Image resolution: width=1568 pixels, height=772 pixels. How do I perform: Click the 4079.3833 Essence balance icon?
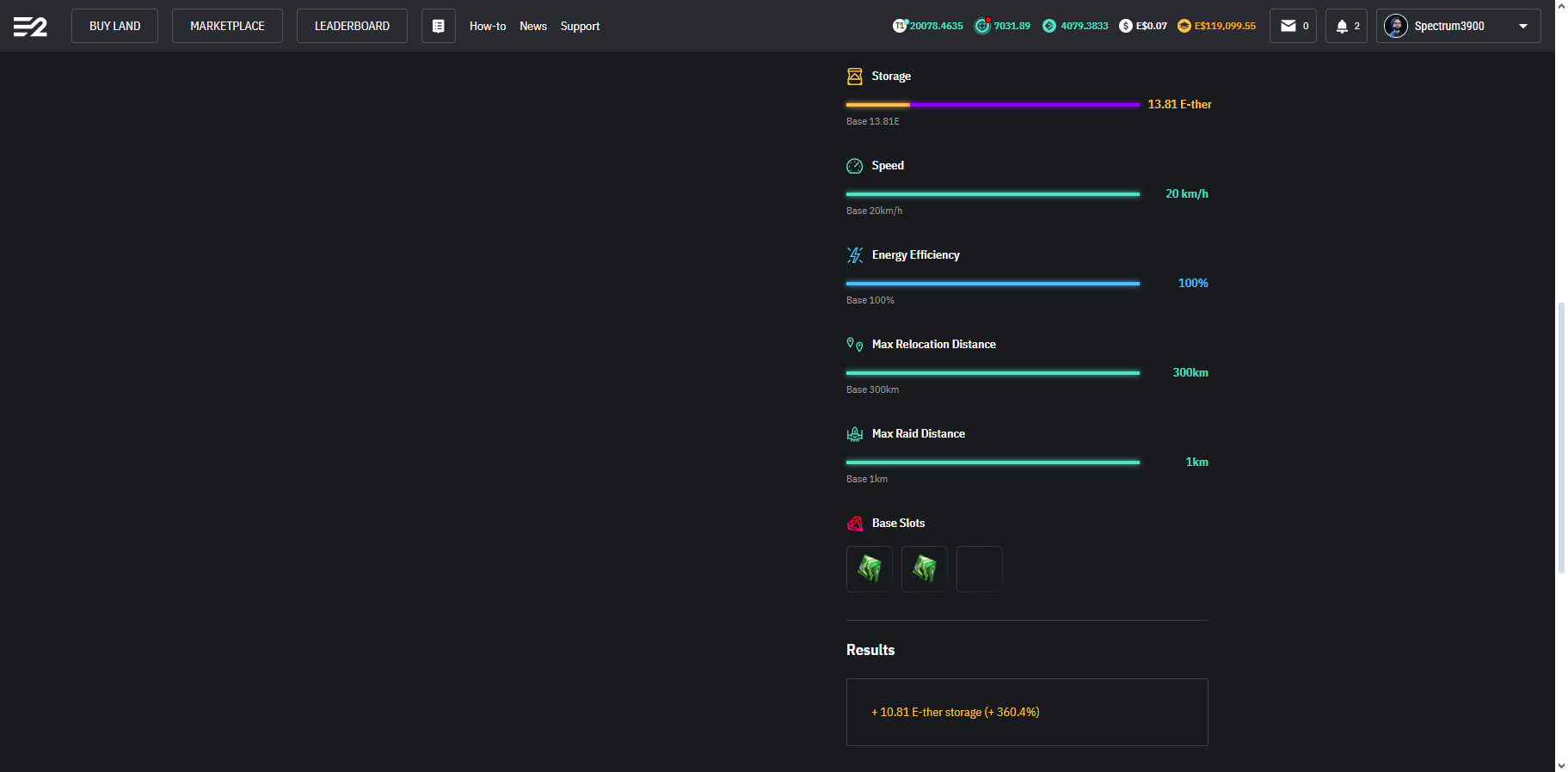1049,26
